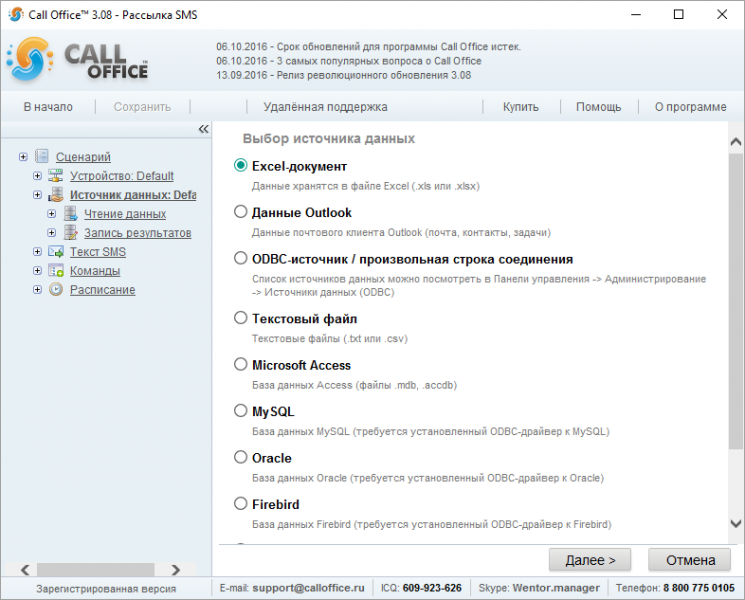Expand the Расписание node

click(x=37, y=290)
